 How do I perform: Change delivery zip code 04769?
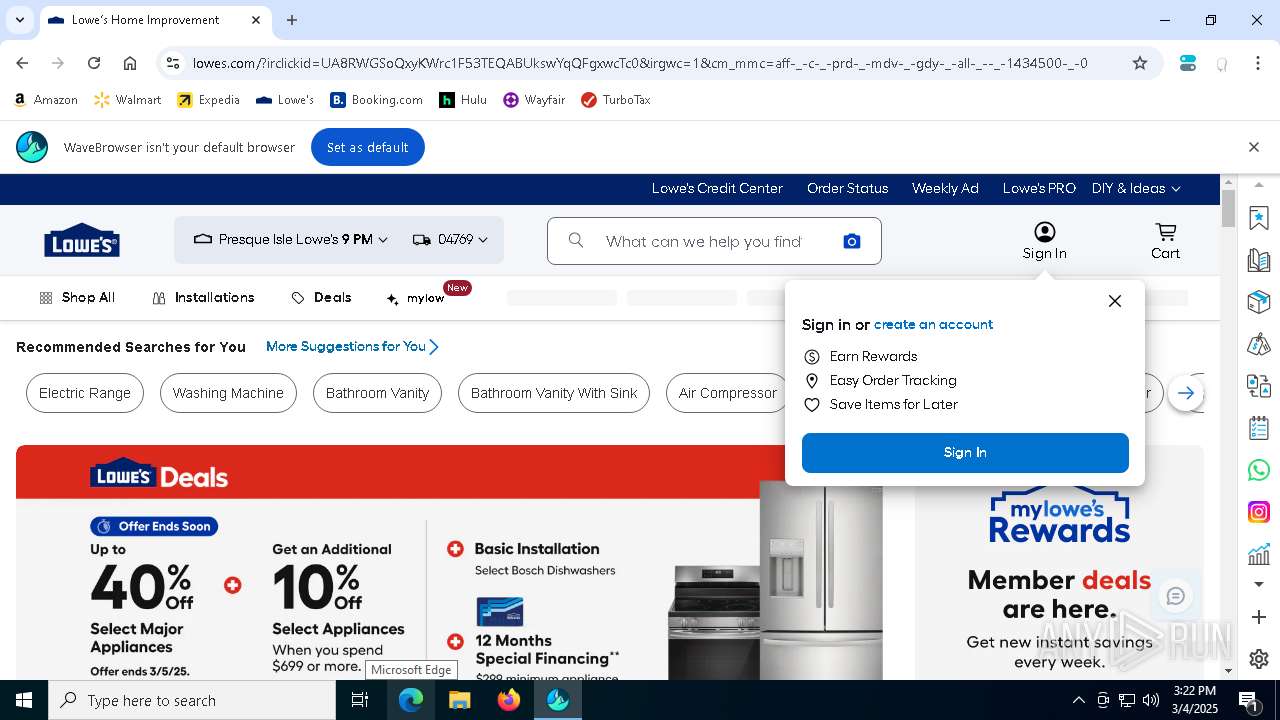(x=450, y=240)
